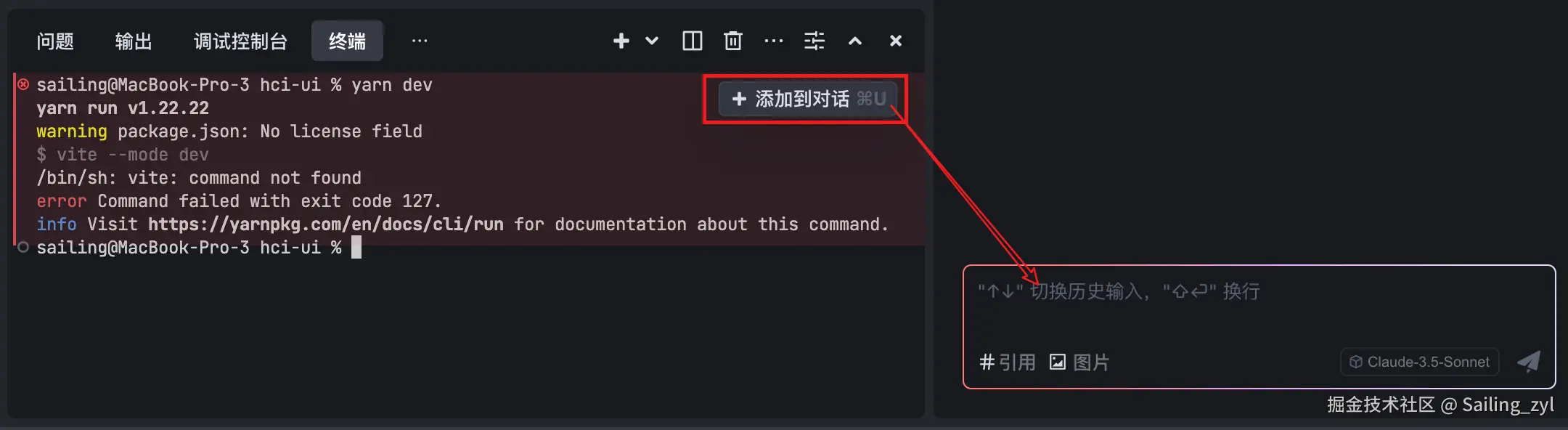
Task: Open the 调试控制台 tab
Action: (241, 41)
